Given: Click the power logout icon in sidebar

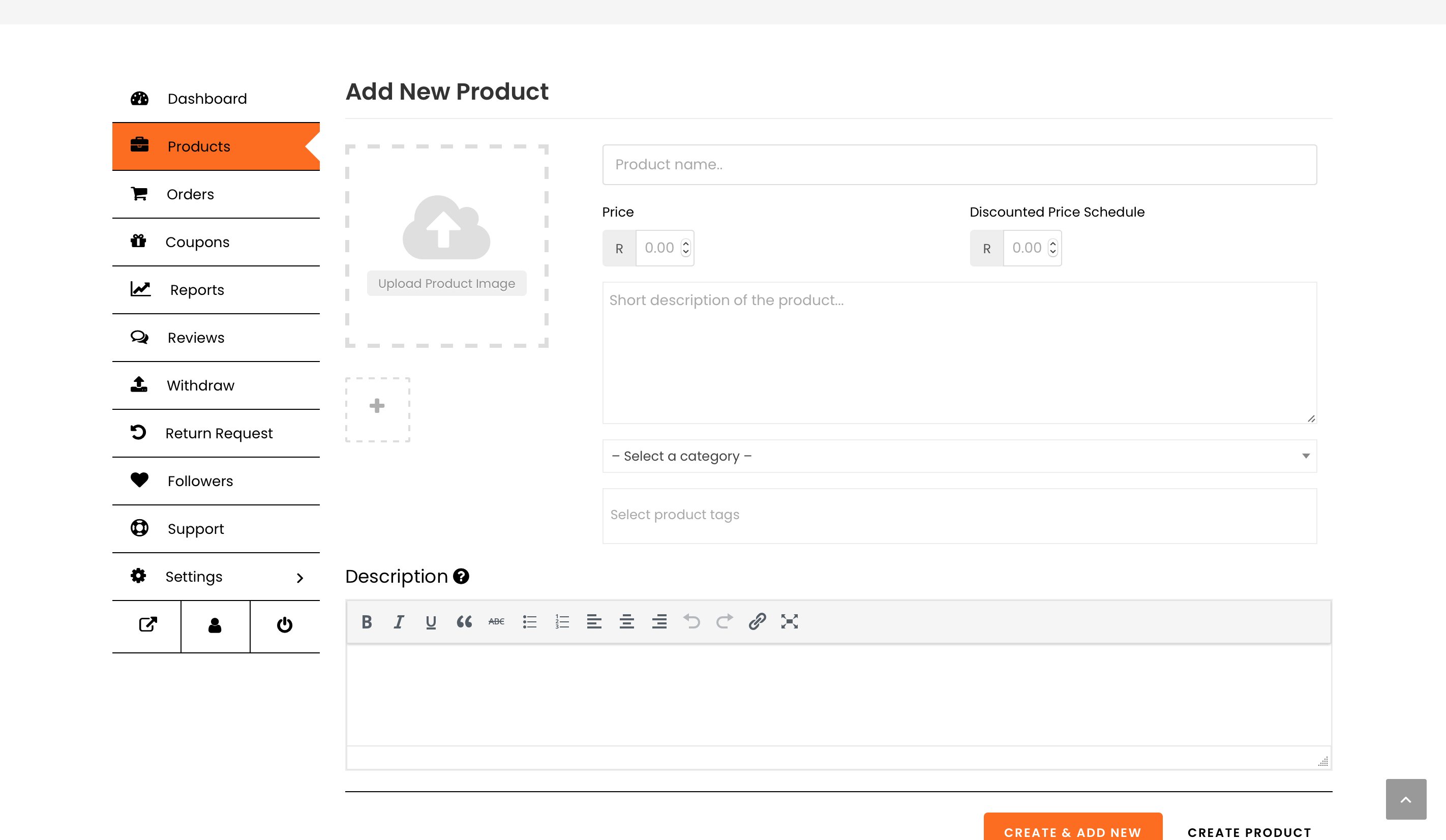Looking at the screenshot, I should [285, 625].
